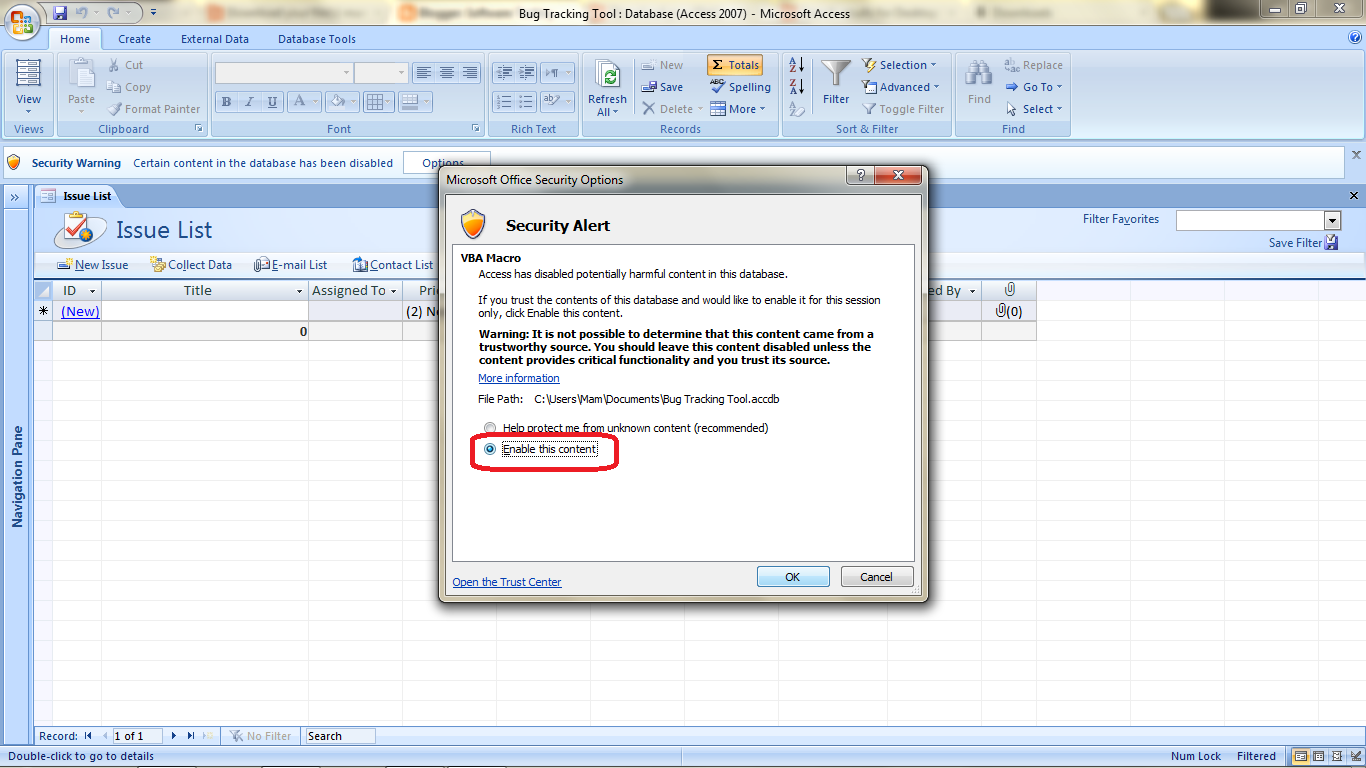Click the Numbering list icon
1366x768 pixels.
[503, 102]
